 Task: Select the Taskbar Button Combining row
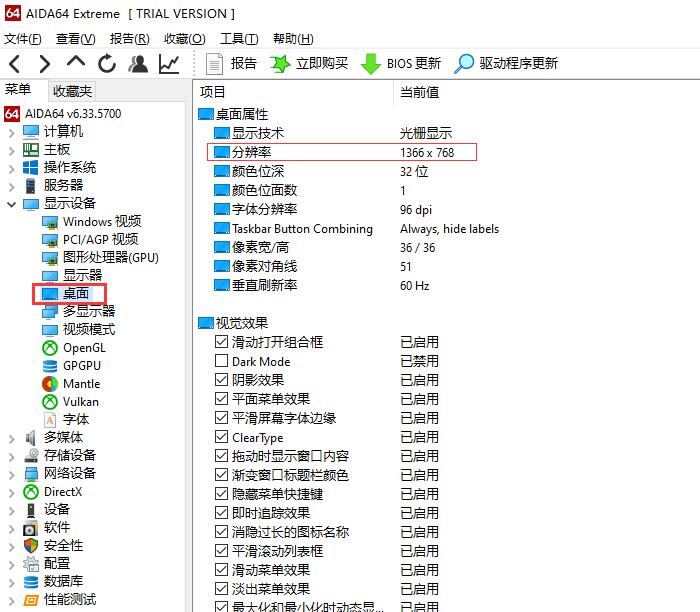[356, 229]
